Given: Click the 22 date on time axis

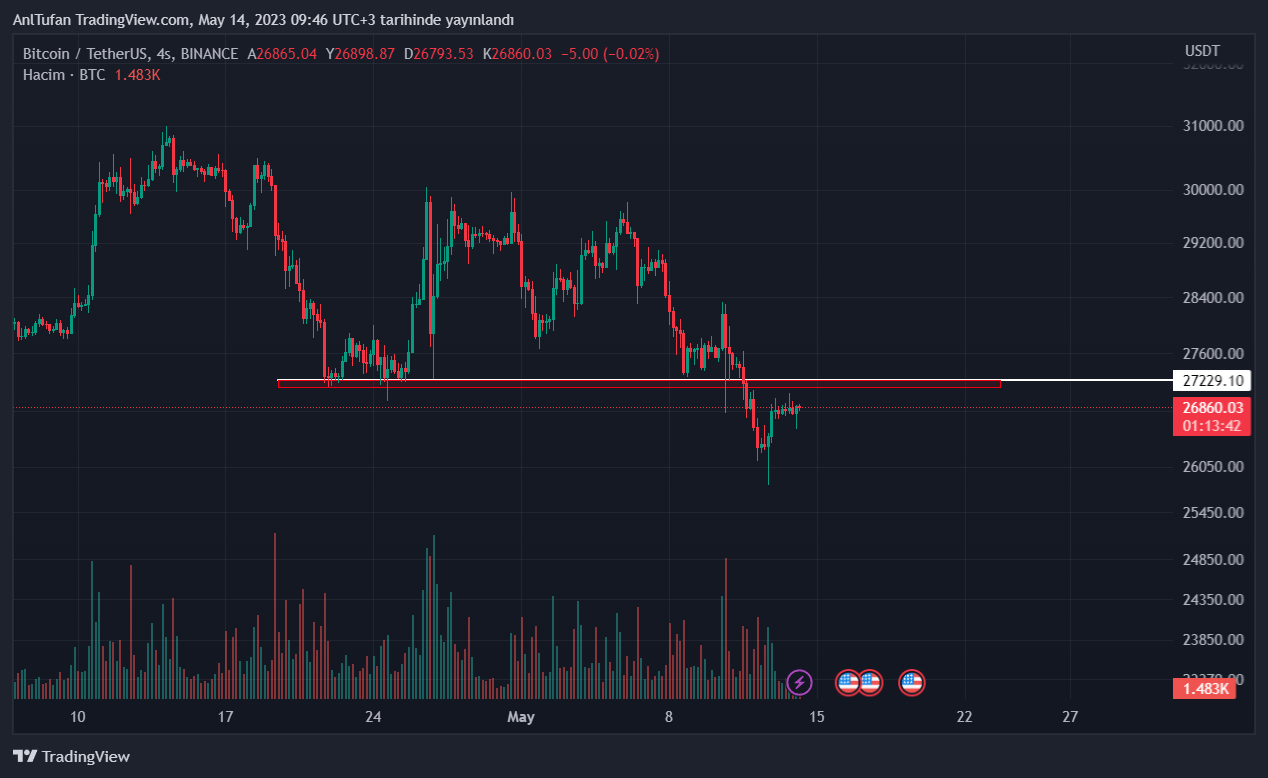Looking at the screenshot, I should [964, 716].
